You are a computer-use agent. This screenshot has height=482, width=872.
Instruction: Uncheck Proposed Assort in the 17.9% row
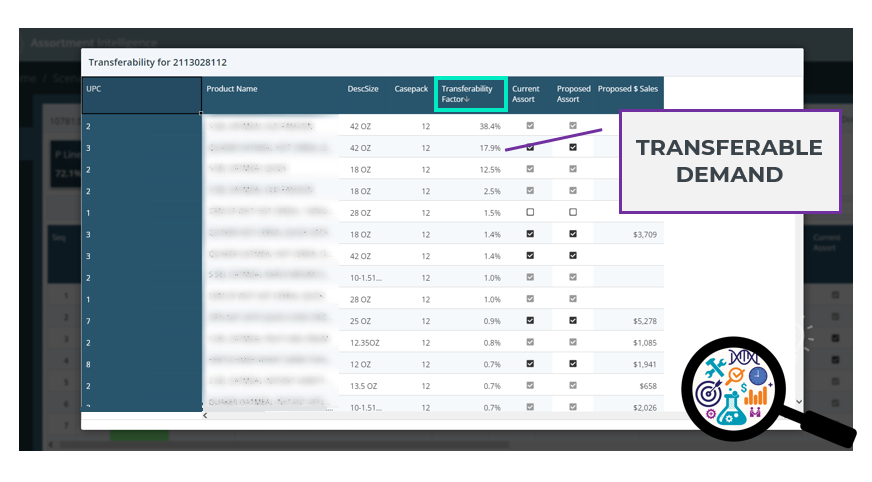coord(573,147)
